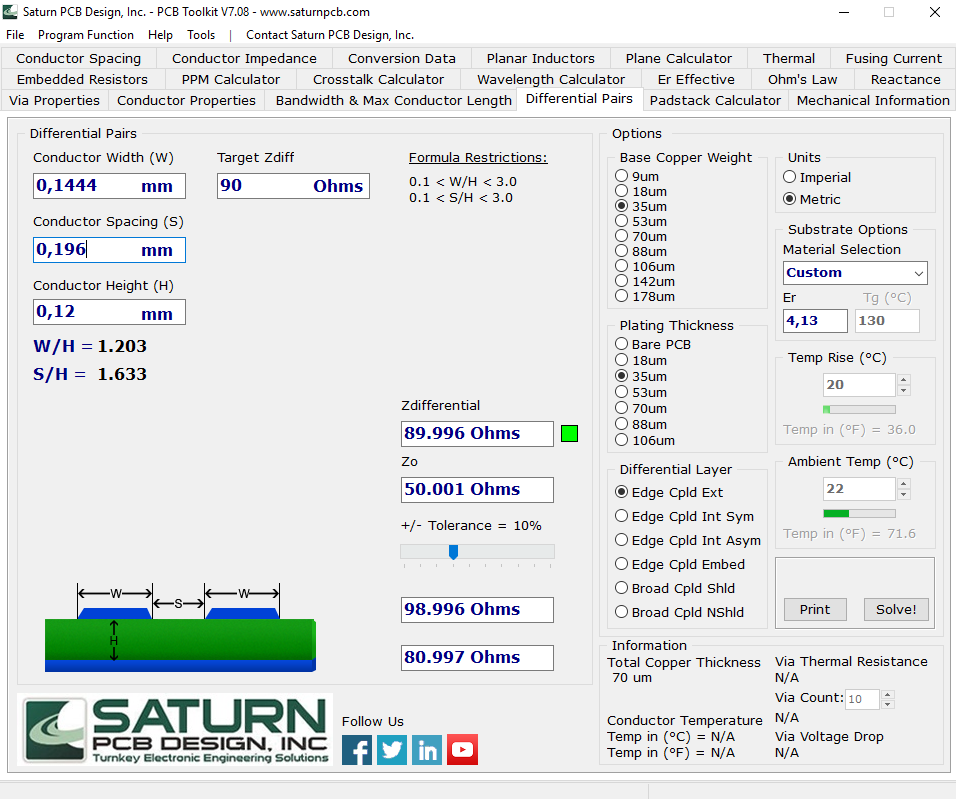
Task: Switch to Conductor Impedance tab
Action: tap(244, 59)
